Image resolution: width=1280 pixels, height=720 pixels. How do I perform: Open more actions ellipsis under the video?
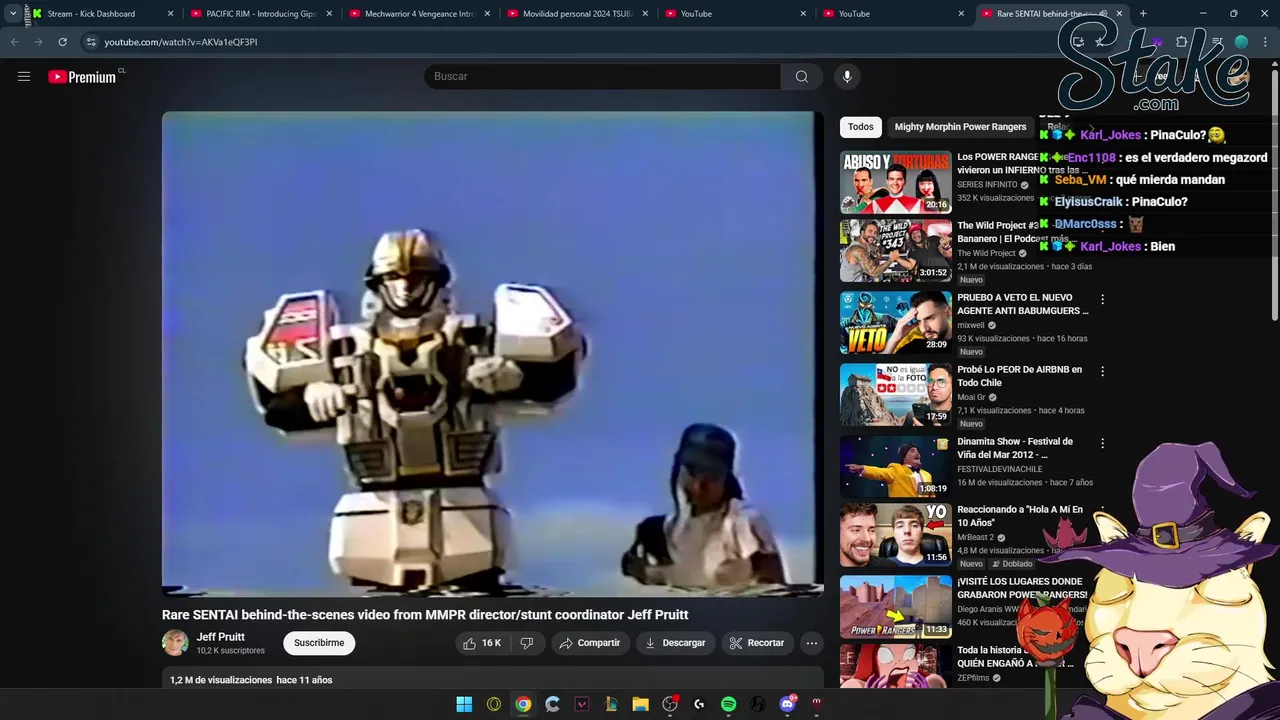[x=812, y=643]
